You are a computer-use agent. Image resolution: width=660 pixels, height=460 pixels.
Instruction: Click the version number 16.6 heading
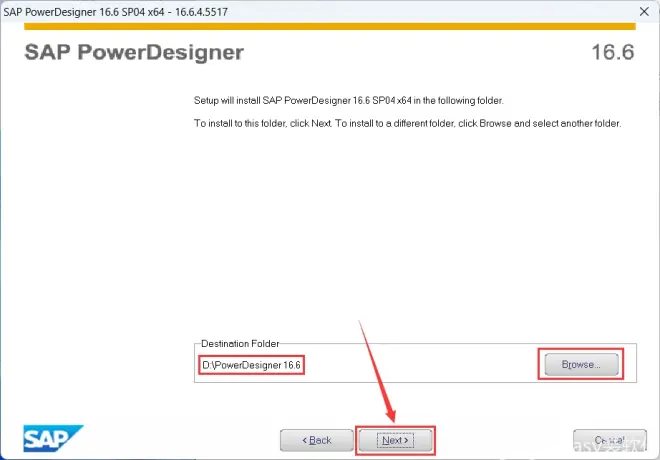pyautogui.click(x=612, y=52)
